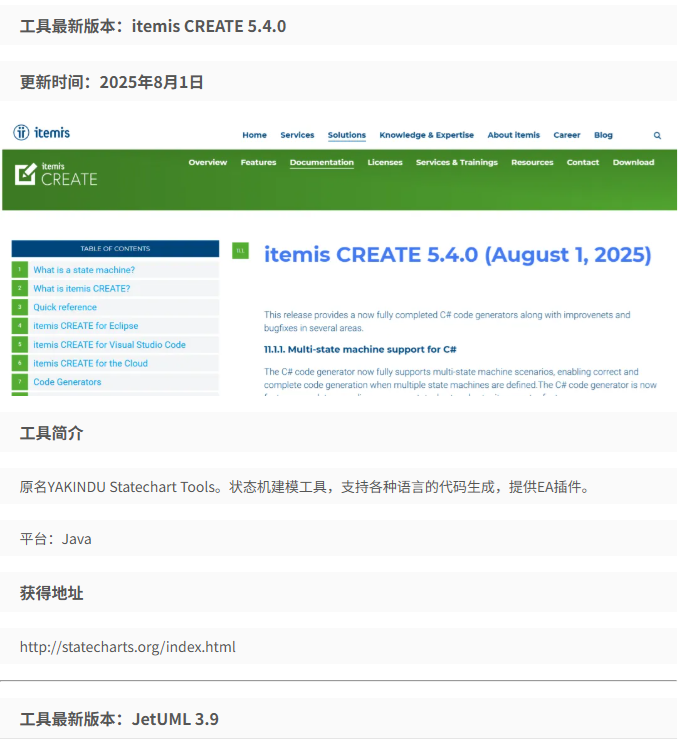The height and width of the screenshot is (740, 696).
Task: Open Services & Trainings tab
Action: (x=456, y=162)
